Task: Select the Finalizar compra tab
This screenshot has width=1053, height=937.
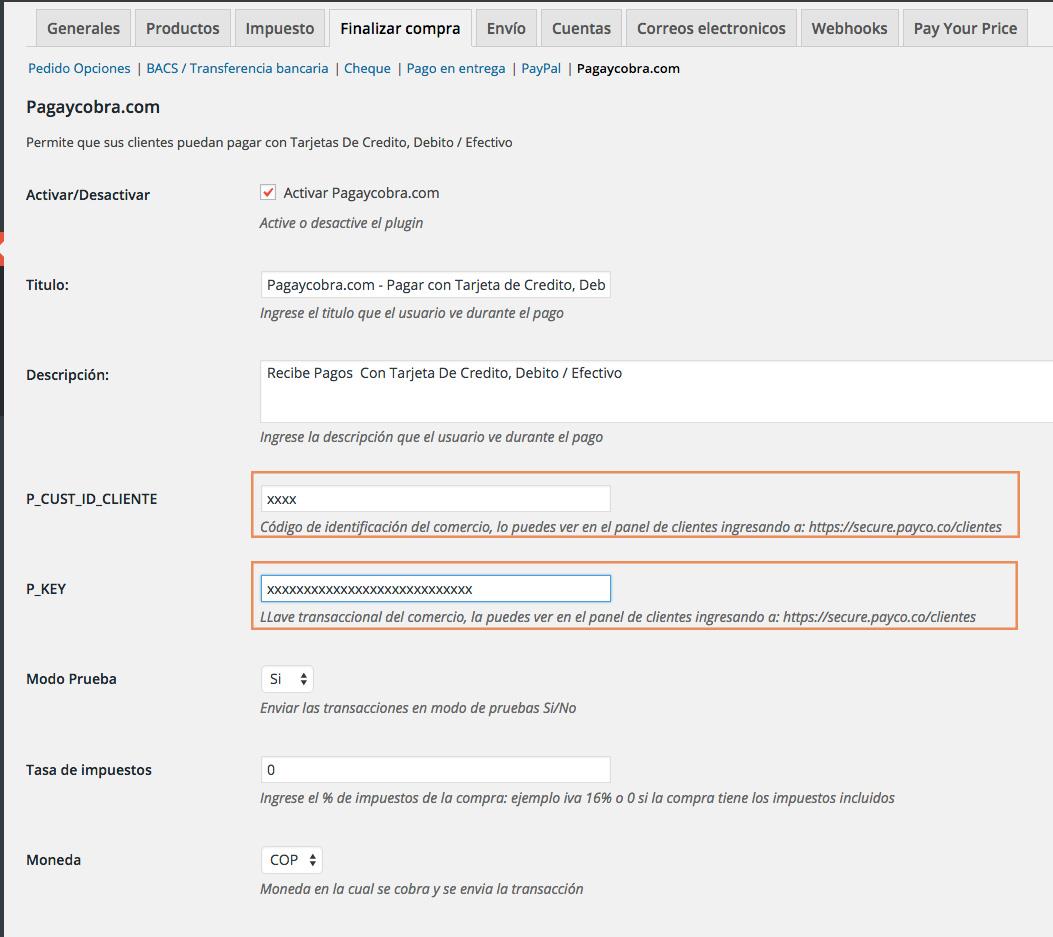Action: click(400, 28)
